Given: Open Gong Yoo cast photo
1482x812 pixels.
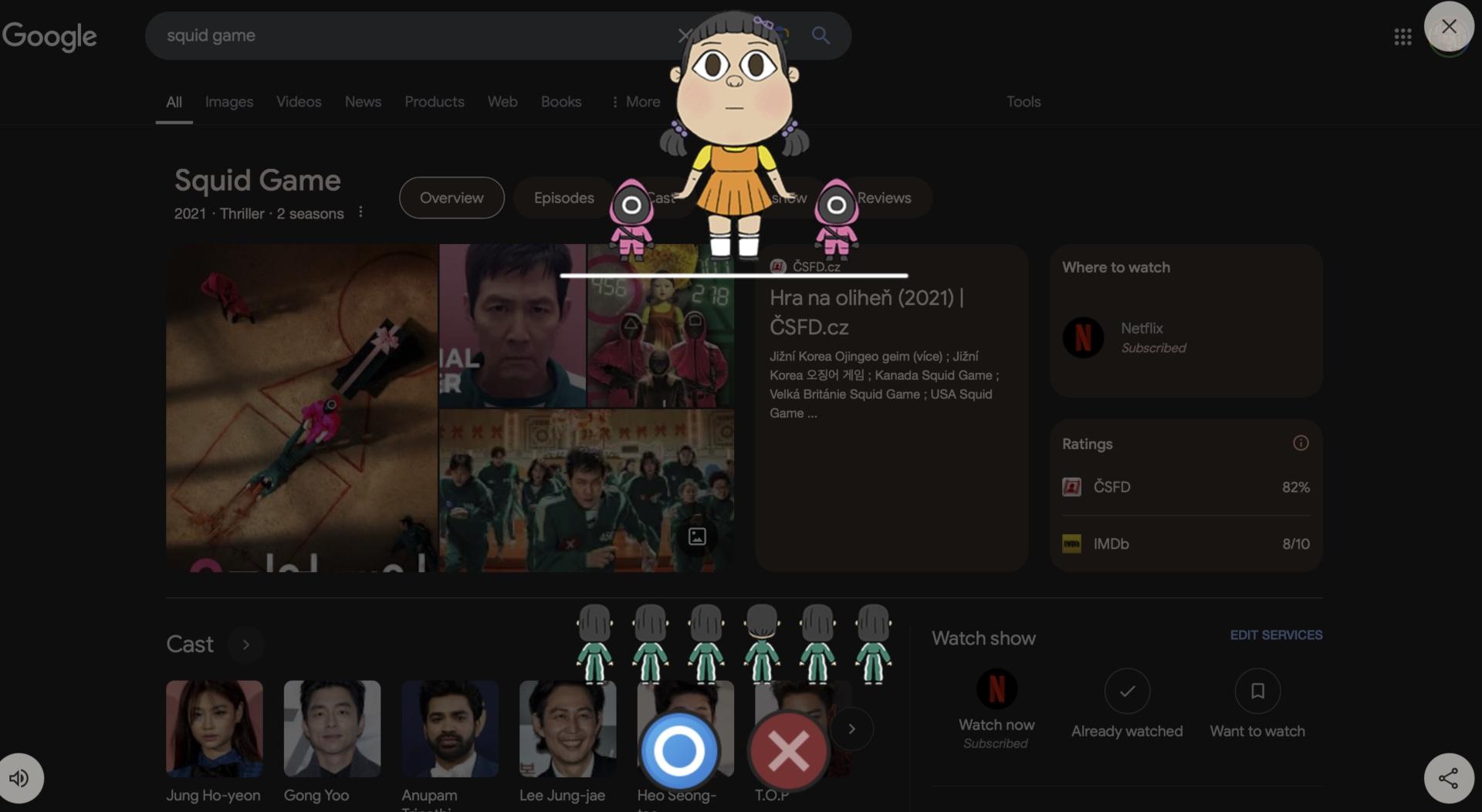Looking at the screenshot, I should tap(332, 729).
